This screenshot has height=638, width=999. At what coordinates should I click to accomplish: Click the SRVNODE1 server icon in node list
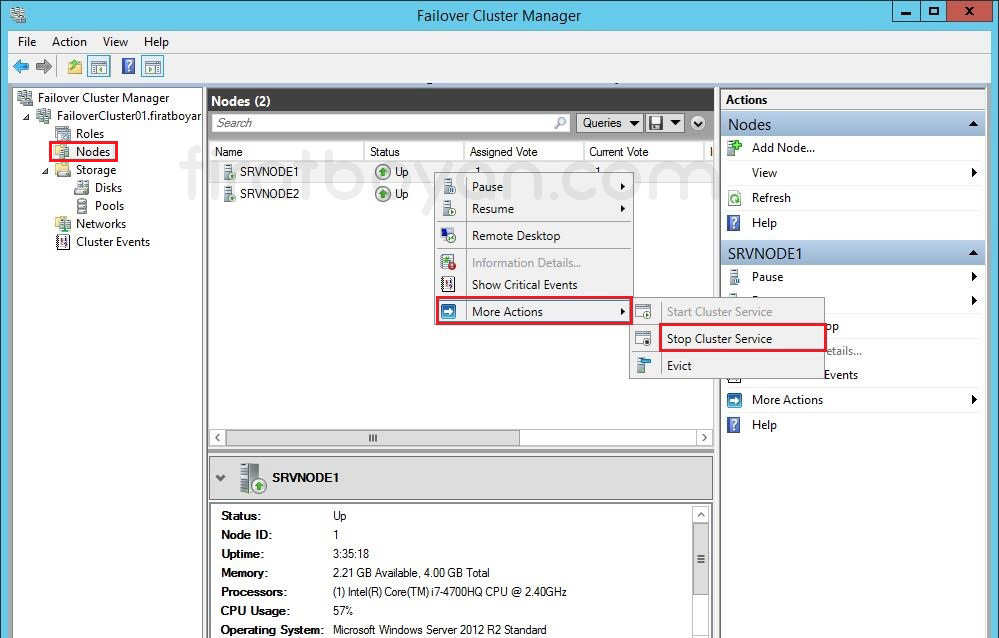tap(230, 171)
